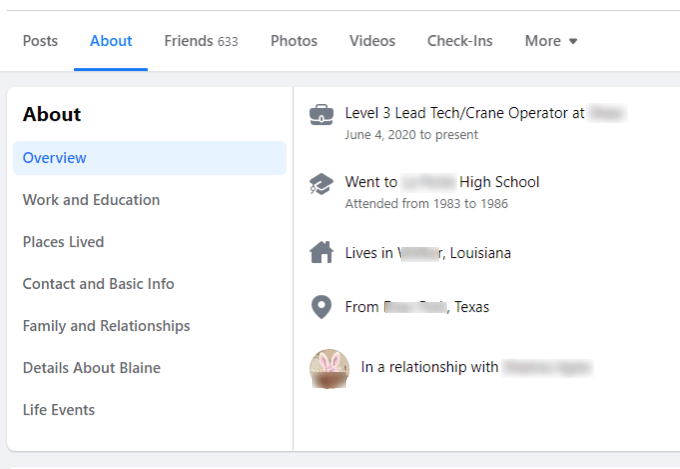680x469 pixels.
Task: Open the Videos tab
Action: pos(373,41)
